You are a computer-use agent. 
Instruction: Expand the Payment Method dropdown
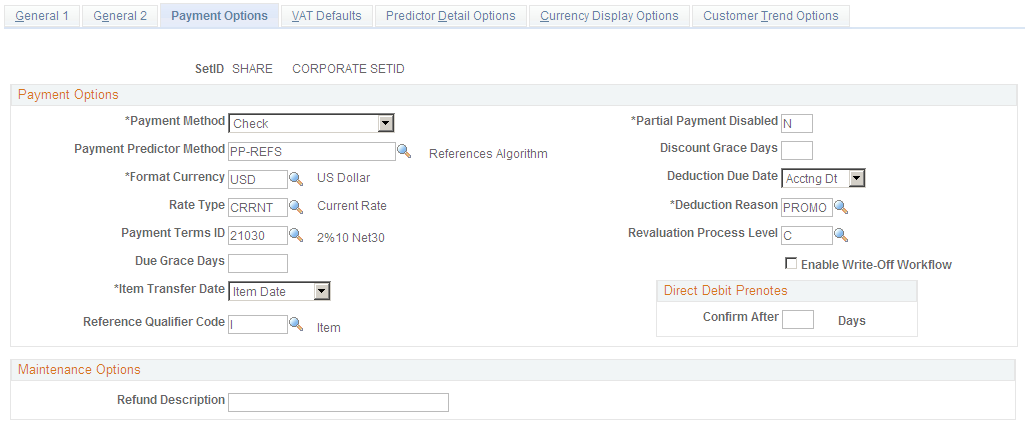tap(386, 123)
